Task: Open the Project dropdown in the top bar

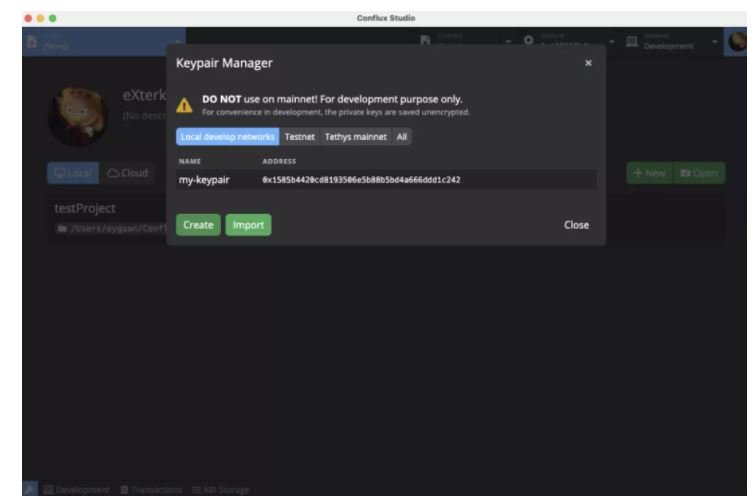Action: [x=104, y=42]
